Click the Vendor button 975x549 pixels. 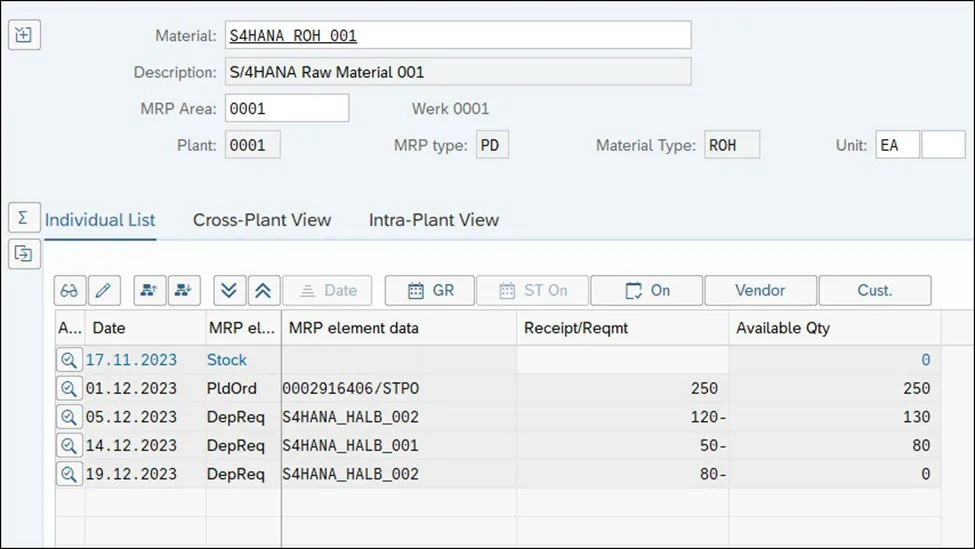(x=760, y=291)
